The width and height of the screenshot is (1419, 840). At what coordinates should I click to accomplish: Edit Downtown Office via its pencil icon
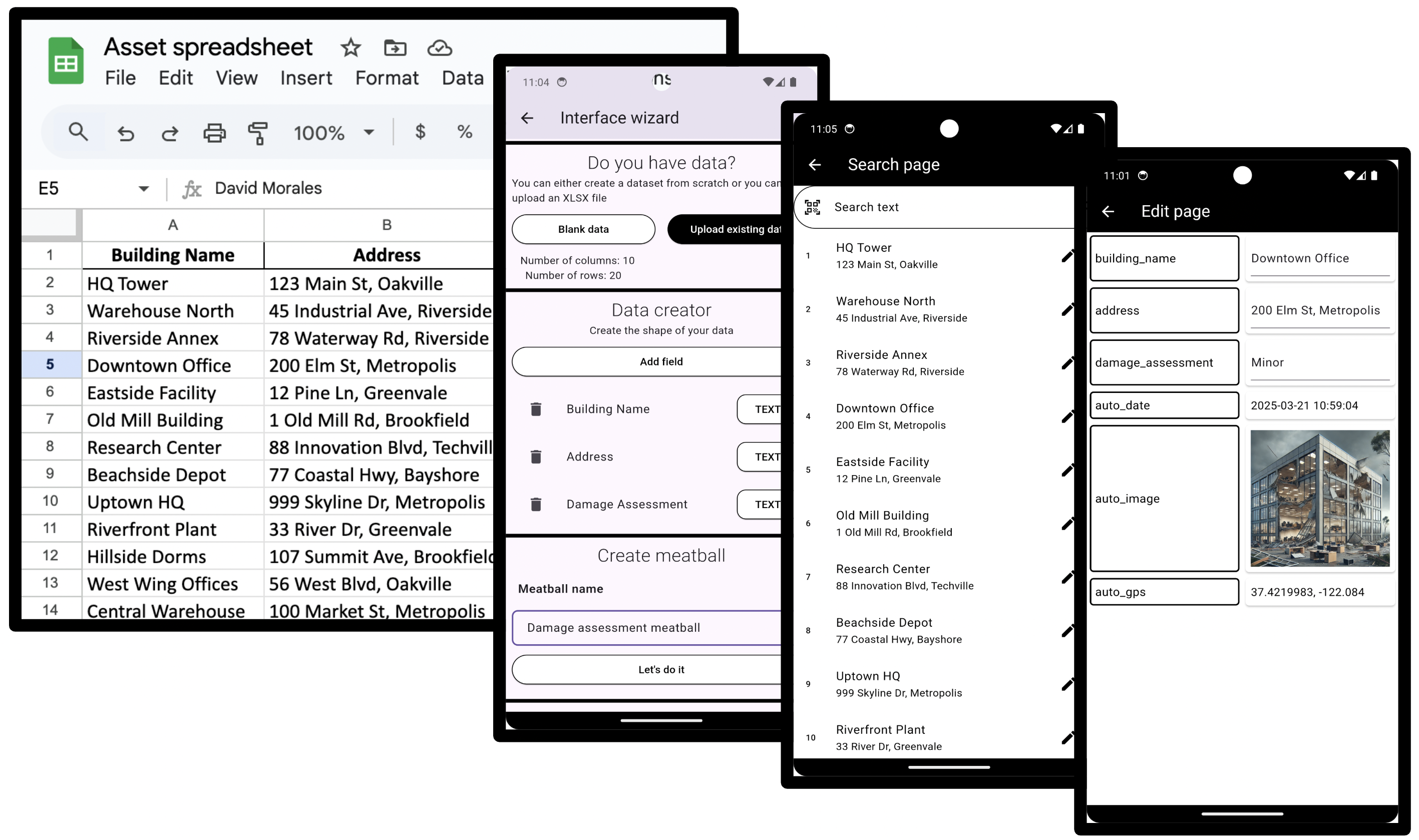[1068, 416]
